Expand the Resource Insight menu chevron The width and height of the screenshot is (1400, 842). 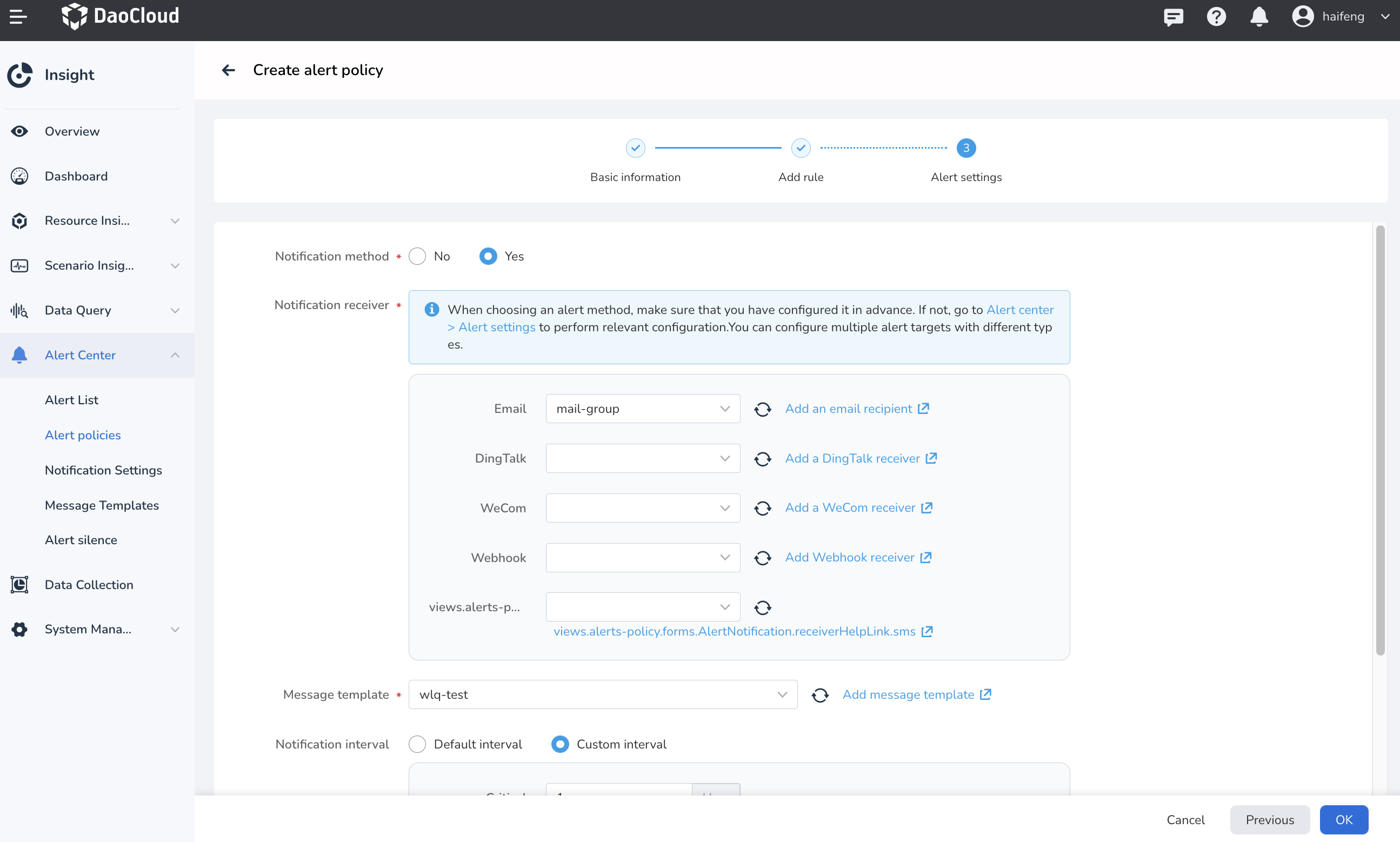pyautogui.click(x=175, y=220)
